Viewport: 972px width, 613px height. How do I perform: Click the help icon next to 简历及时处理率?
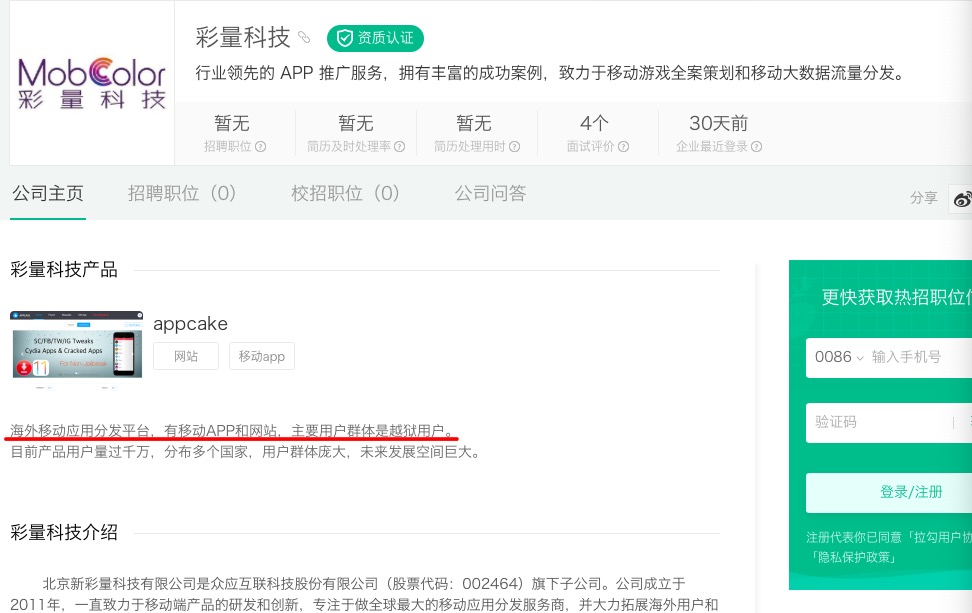[400, 147]
